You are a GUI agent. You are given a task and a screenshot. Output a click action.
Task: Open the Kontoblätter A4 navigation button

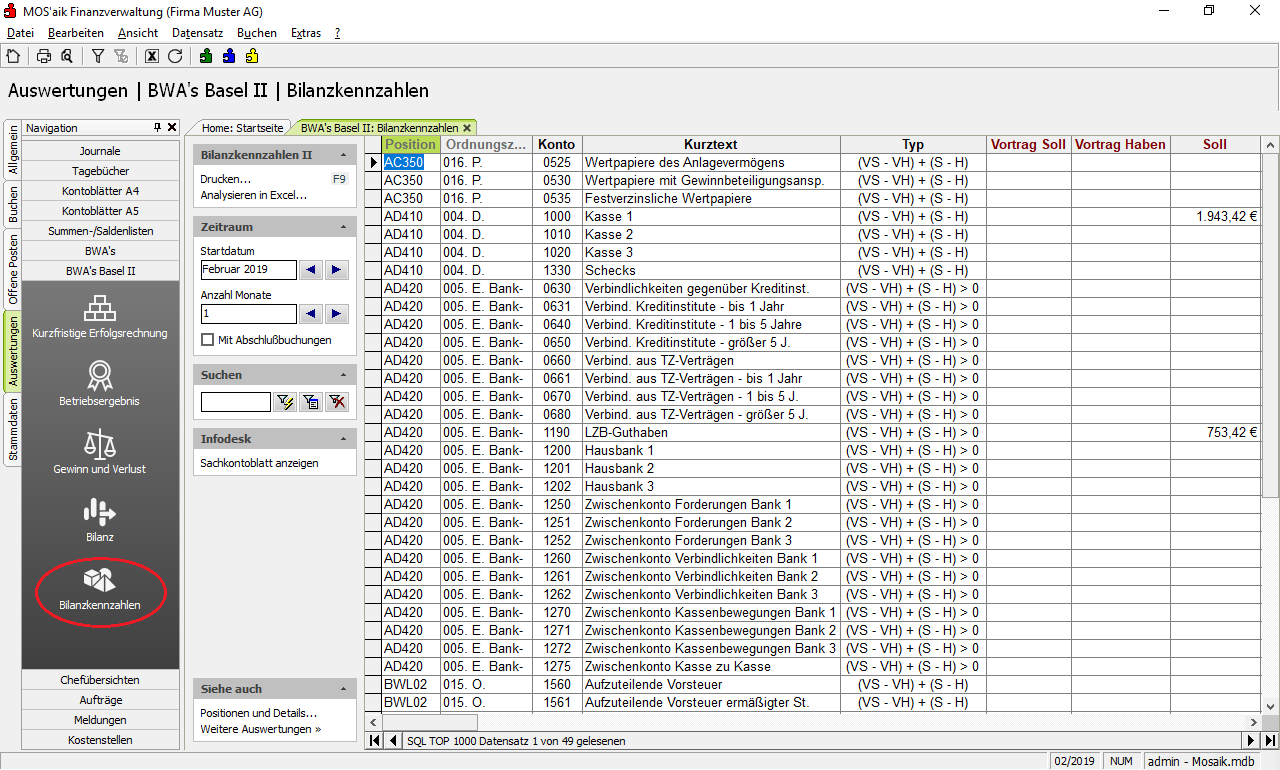coord(100,191)
